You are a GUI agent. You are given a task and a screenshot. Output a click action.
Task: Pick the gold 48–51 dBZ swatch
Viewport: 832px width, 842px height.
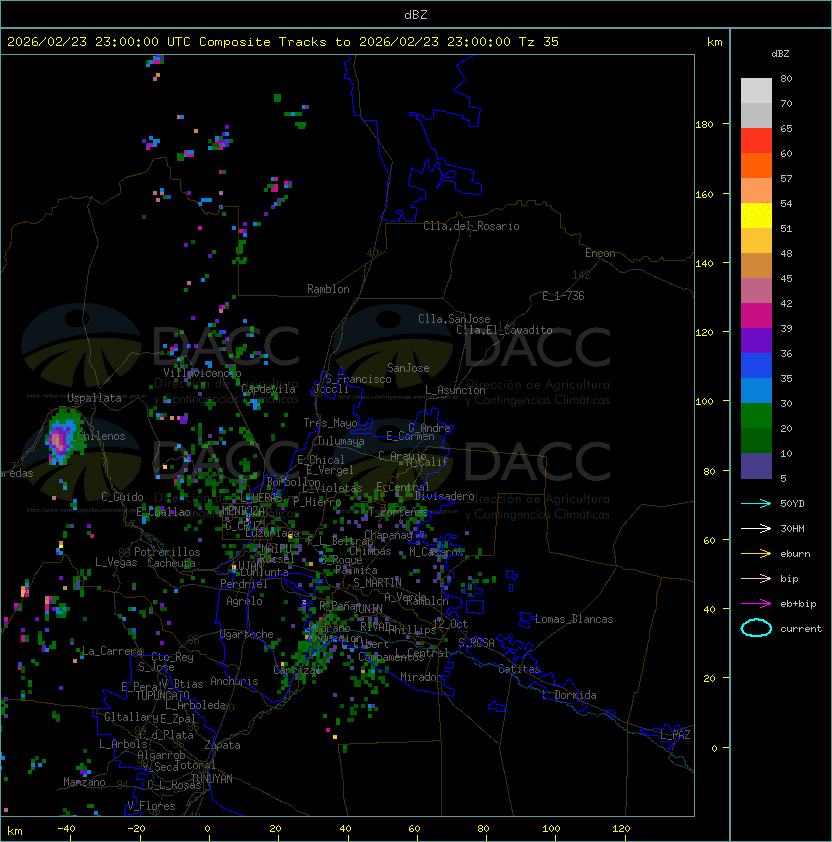(x=756, y=241)
